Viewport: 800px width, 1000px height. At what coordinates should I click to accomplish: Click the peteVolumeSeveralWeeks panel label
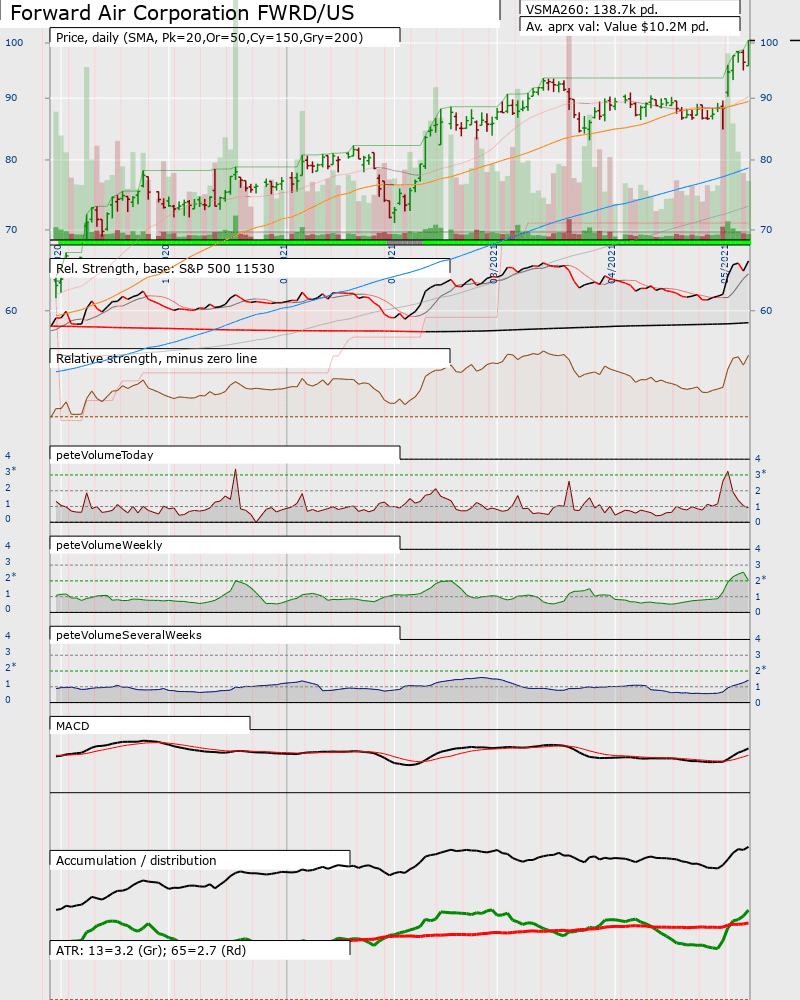click(x=129, y=635)
